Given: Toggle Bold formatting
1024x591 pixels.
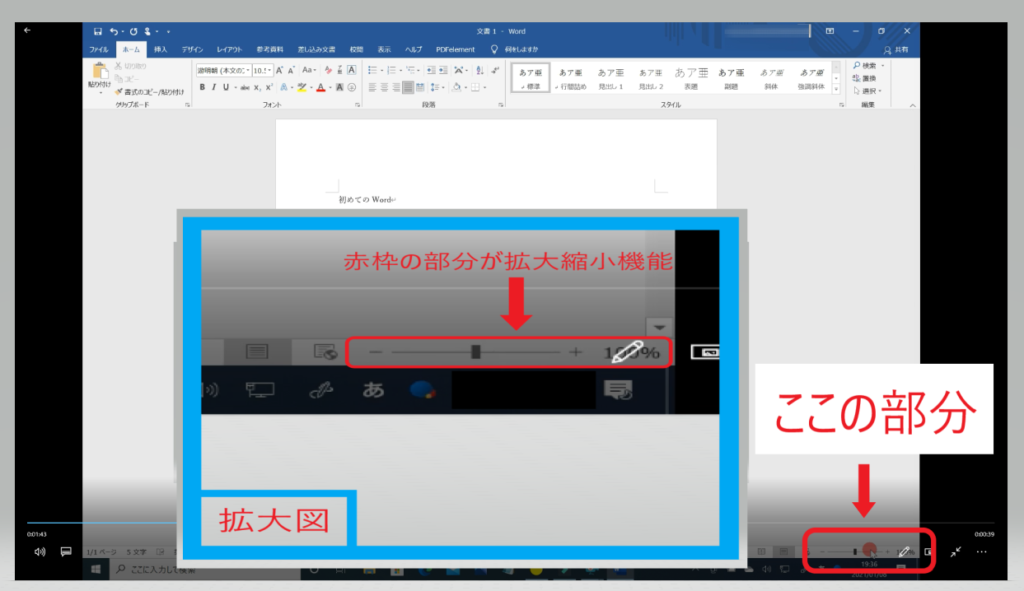Looking at the screenshot, I should pos(201,88).
